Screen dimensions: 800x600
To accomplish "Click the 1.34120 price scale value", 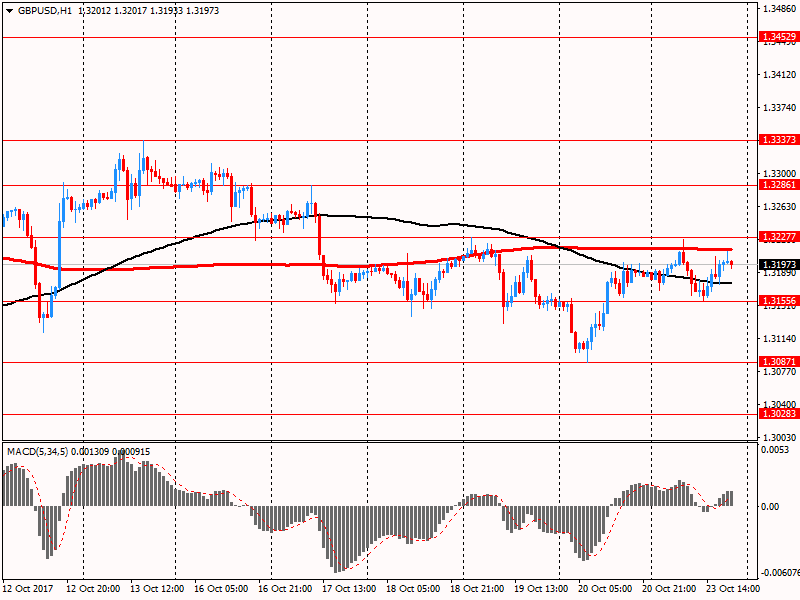I will click(780, 74).
